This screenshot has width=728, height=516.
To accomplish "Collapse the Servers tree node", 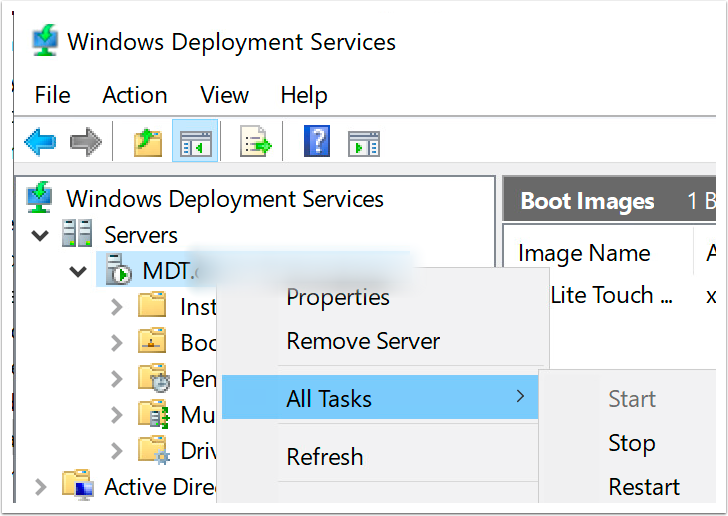I will (40, 236).
